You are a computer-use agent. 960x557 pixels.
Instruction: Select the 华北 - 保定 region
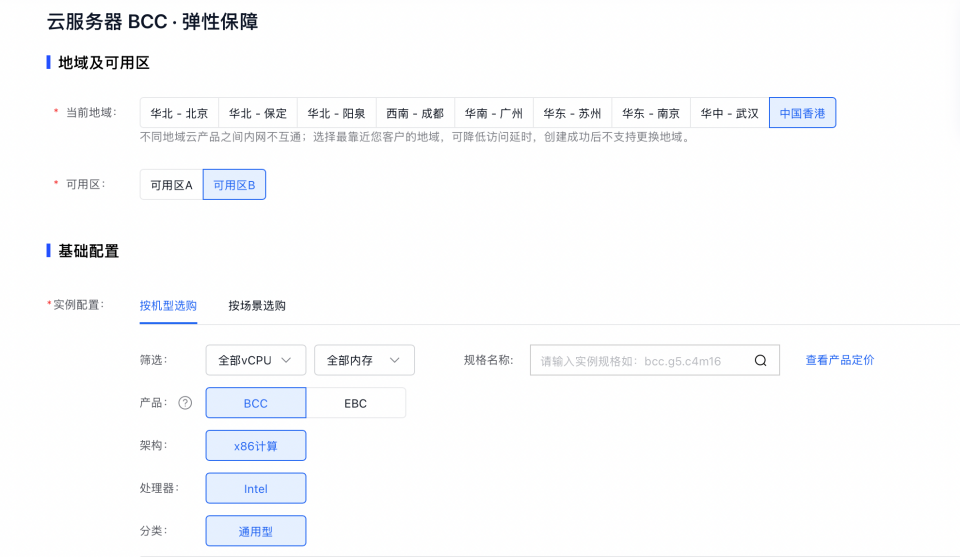tap(258, 113)
